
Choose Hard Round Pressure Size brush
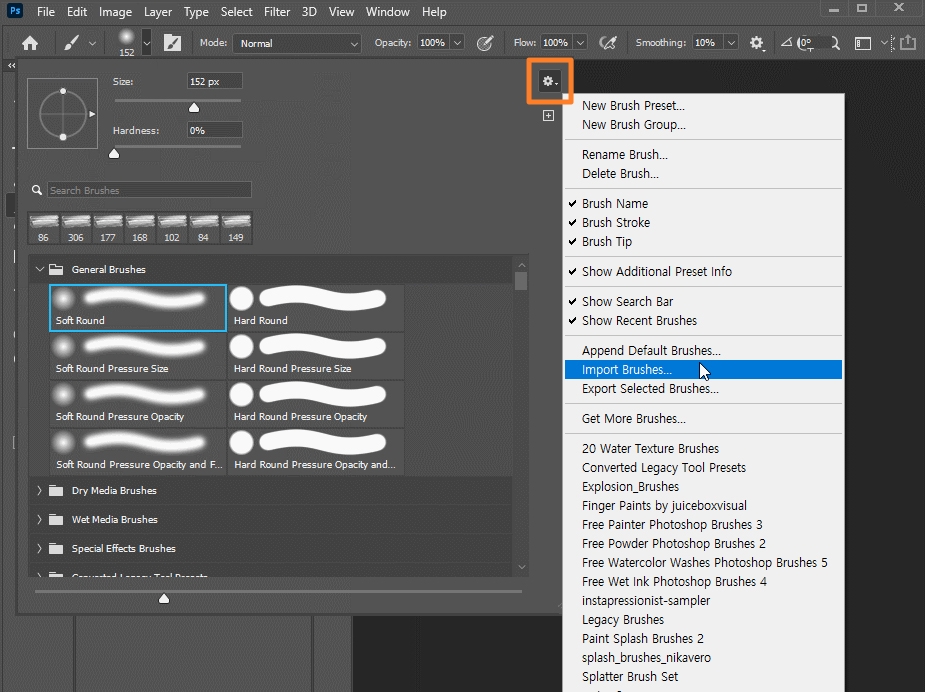point(316,356)
